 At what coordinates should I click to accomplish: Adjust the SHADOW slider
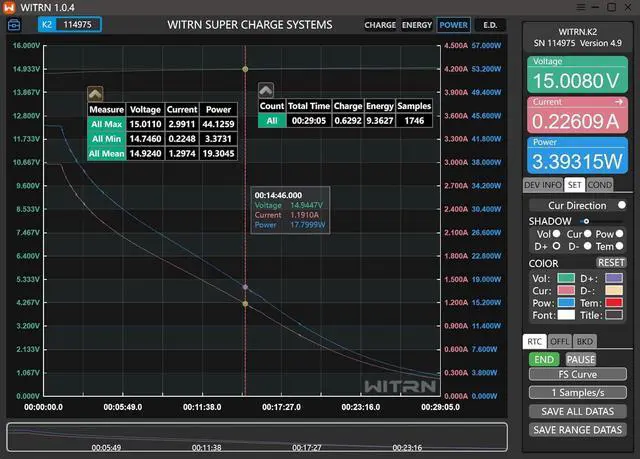coord(584,221)
